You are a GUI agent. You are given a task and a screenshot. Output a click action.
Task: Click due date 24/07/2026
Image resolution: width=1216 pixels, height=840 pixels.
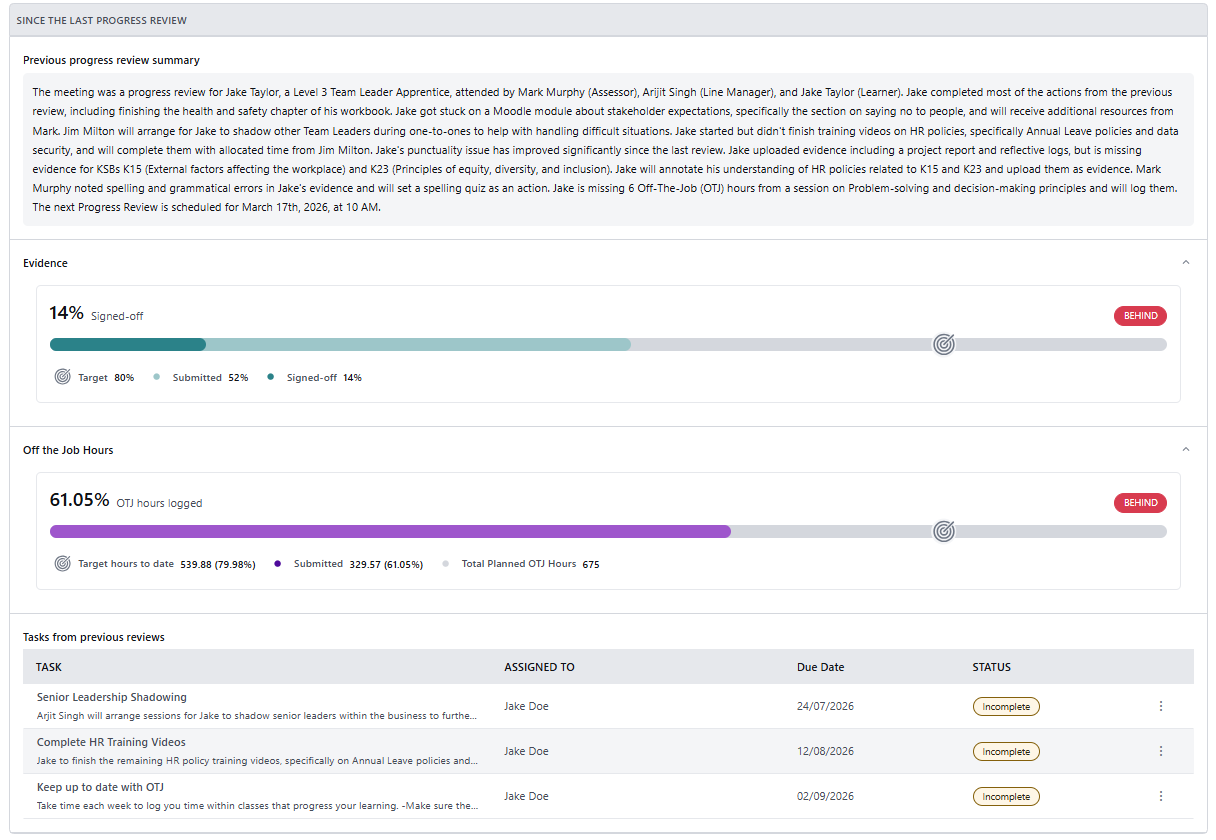point(825,706)
